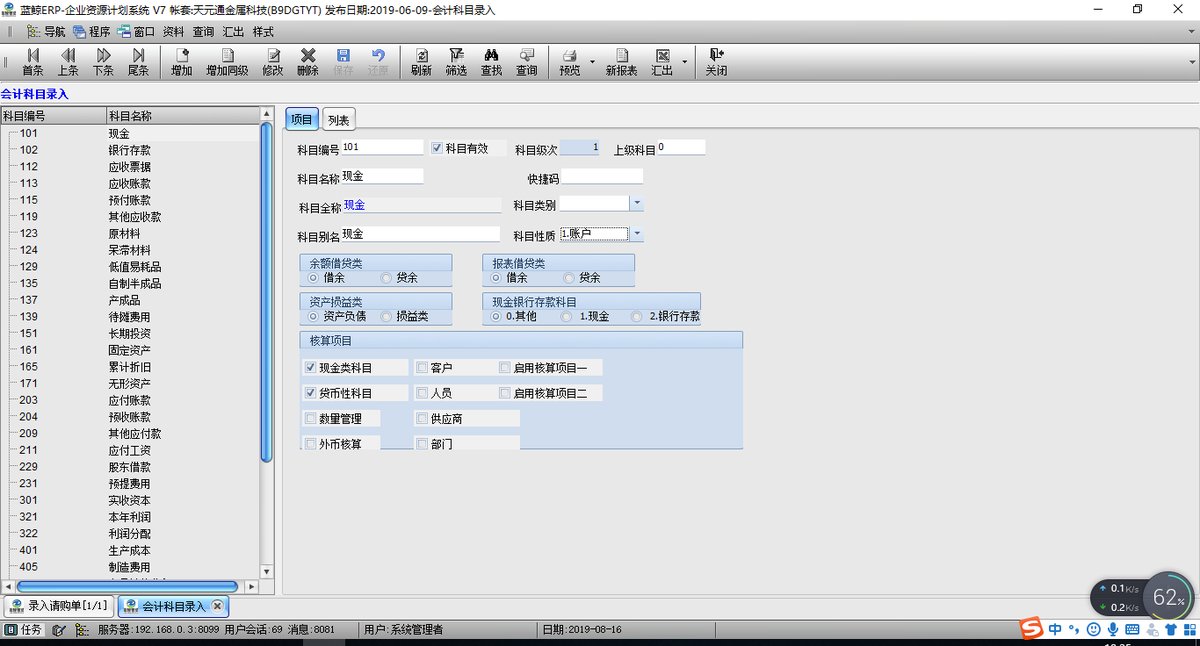Click the 62% performance widget
The height and width of the screenshot is (646, 1200).
pyautogui.click(x=1169, y=599)
